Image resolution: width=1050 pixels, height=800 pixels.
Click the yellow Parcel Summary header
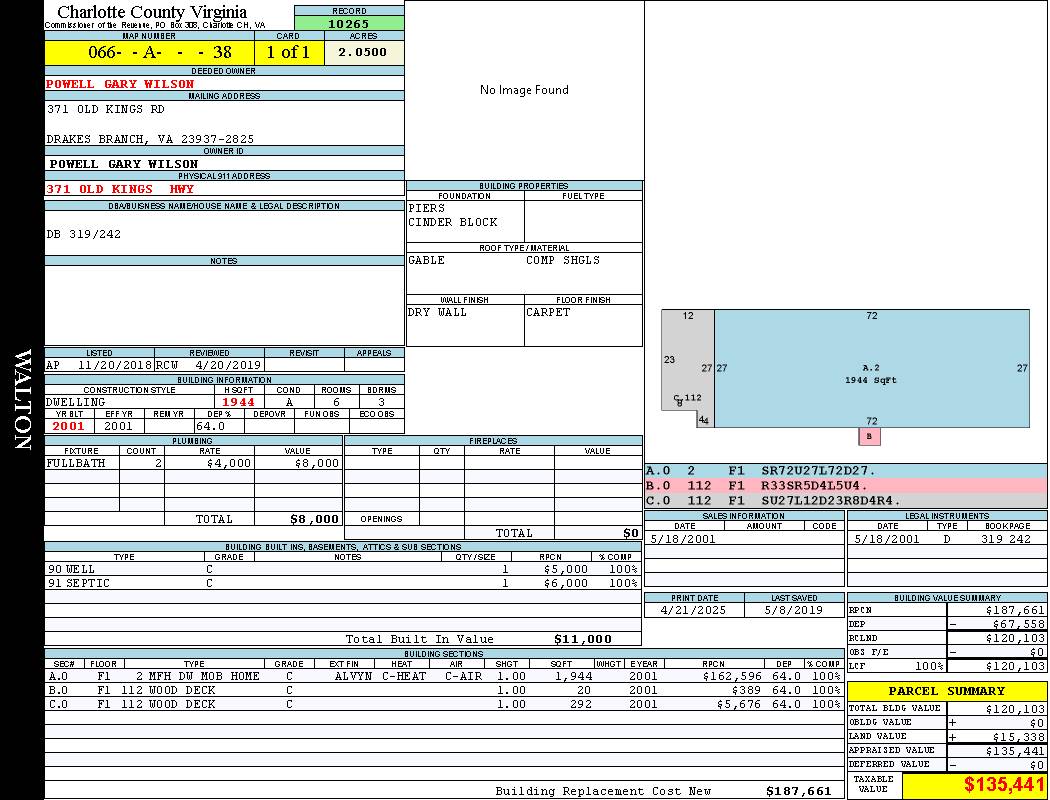coord(946,691)
